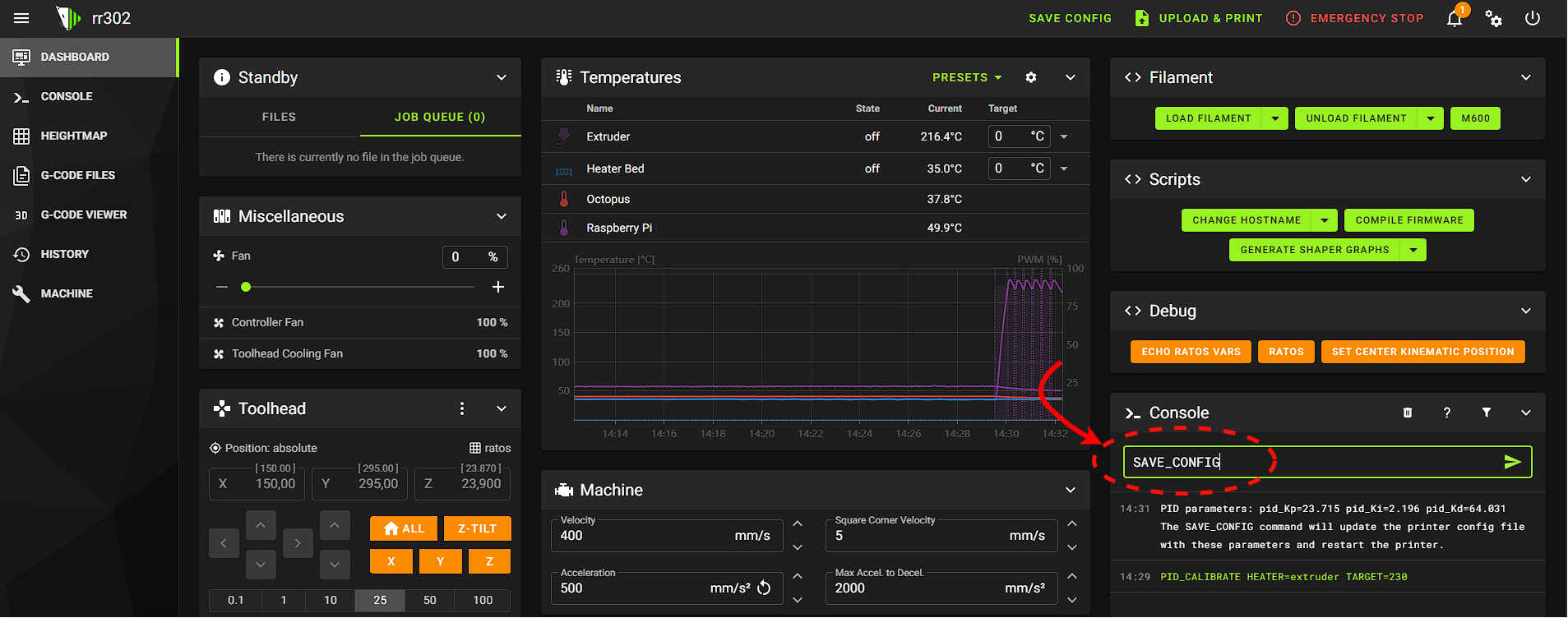The image size is (1568, 618).
Task: Open Extruder target temperature dropdown
Action: click(1064, 136)
